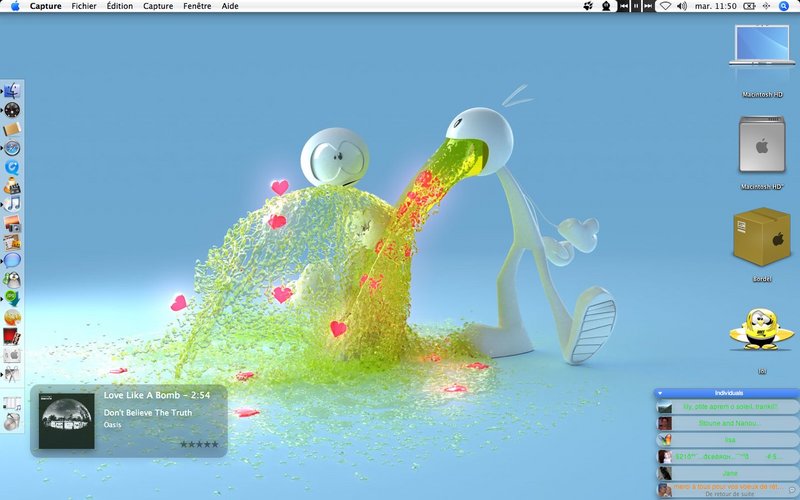
Task: Open Adium penguin icon in the dock
Action: click(12, 279)
